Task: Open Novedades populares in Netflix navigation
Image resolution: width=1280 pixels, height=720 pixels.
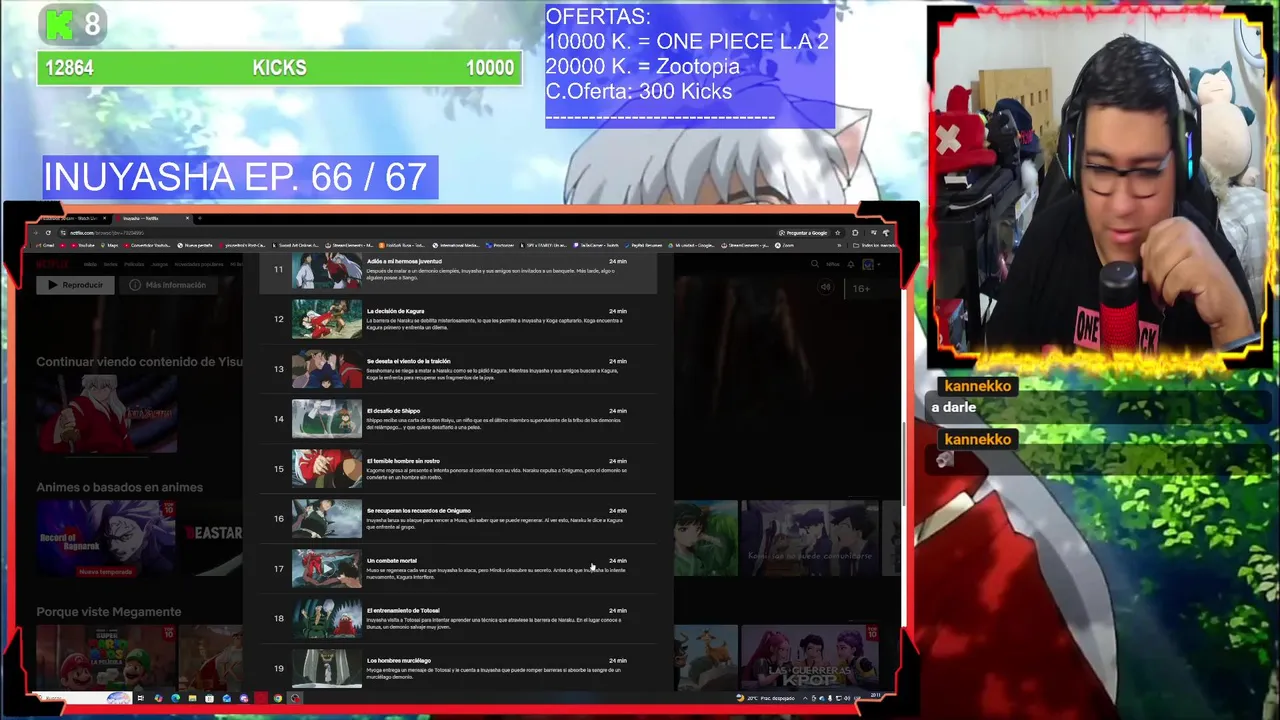Action: point(199,264)
